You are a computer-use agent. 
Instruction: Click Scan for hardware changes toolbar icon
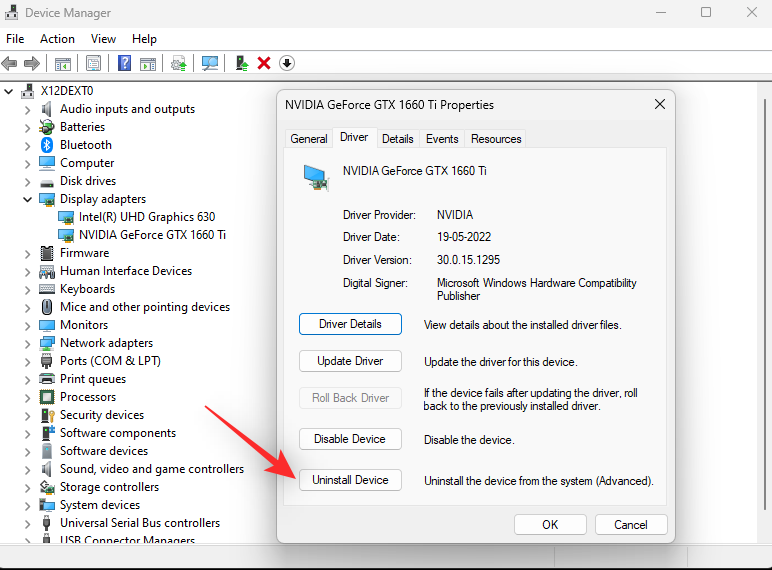click(210, 63)
